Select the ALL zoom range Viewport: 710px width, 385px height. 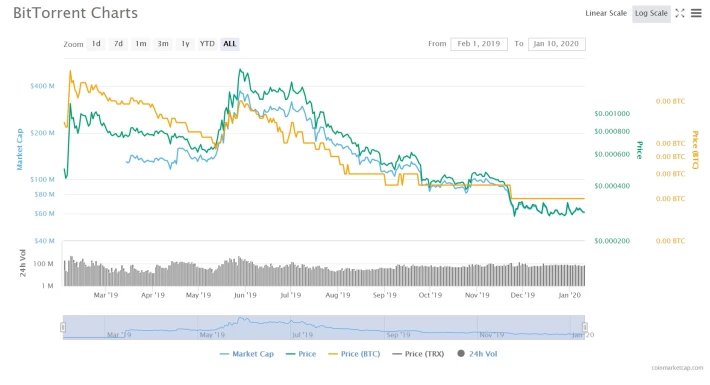(x=230, y=44)
